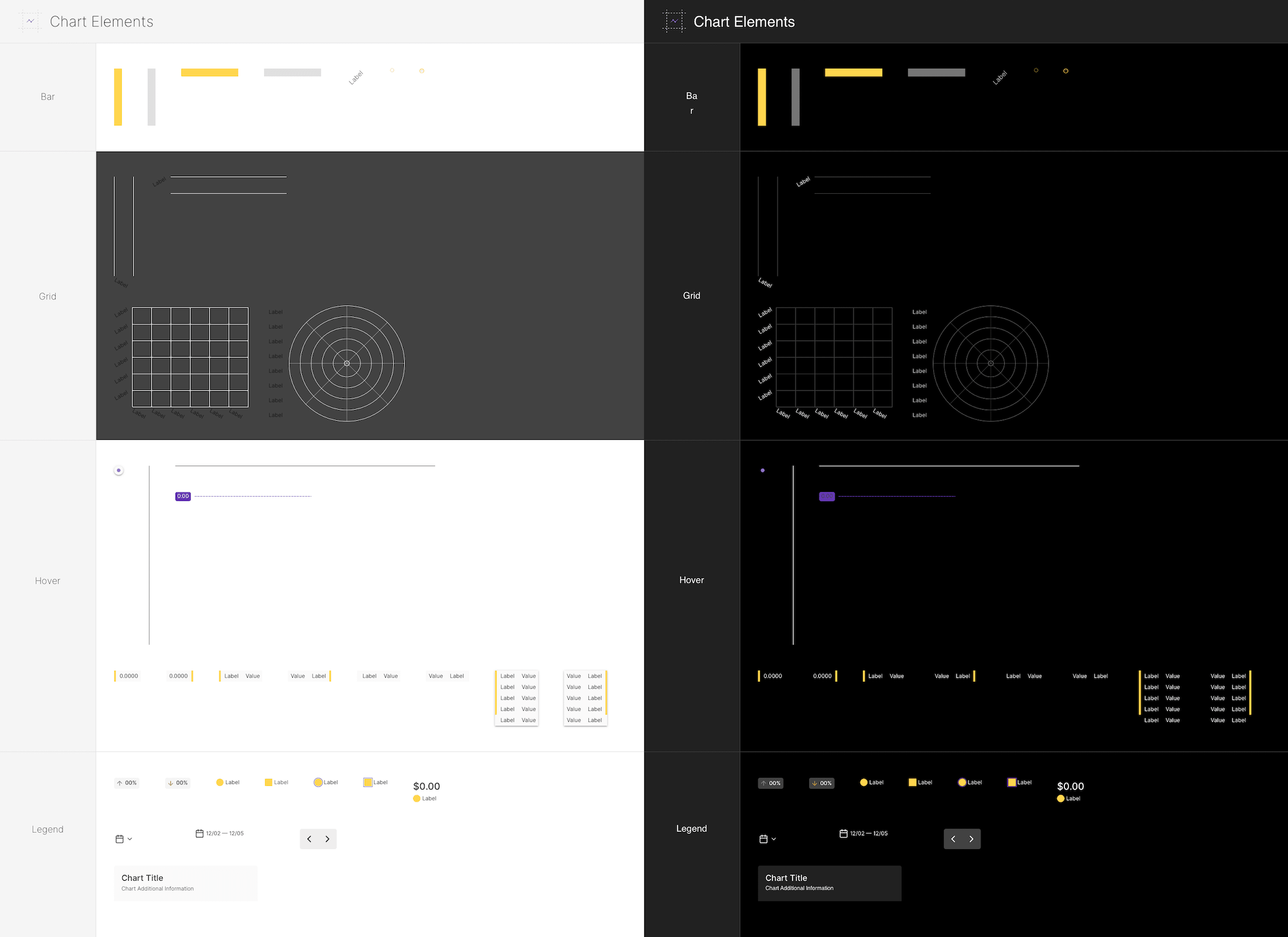
Task: Click the Chart Elements icon in light header
Action: click(30, 21)
